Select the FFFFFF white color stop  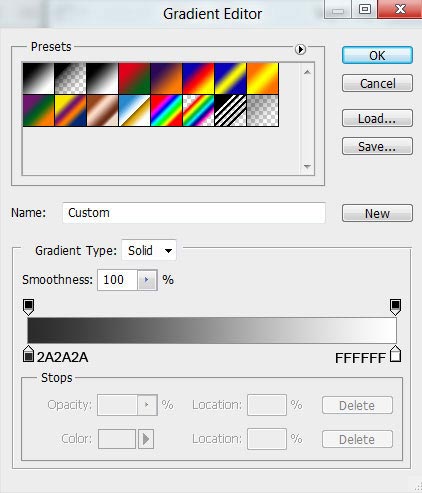(395, 354)
